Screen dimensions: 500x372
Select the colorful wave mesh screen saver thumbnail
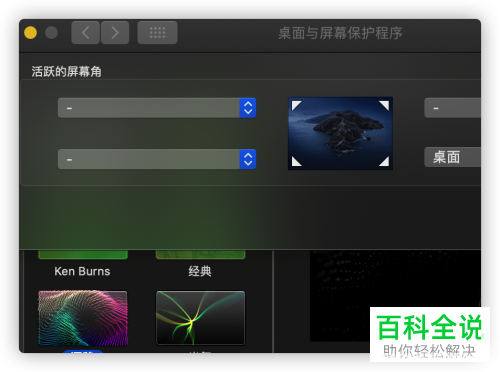(x=83, y=318)
